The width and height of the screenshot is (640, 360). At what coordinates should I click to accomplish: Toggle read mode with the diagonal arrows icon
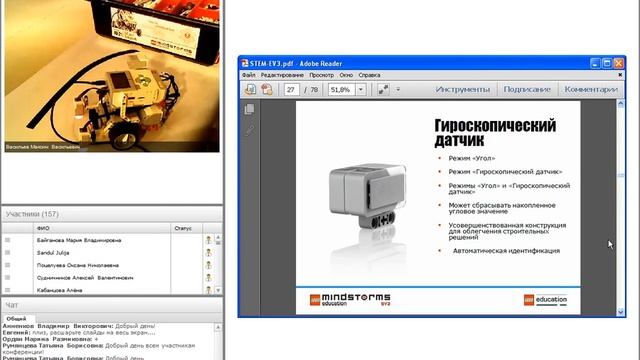[x=383, y=89]
